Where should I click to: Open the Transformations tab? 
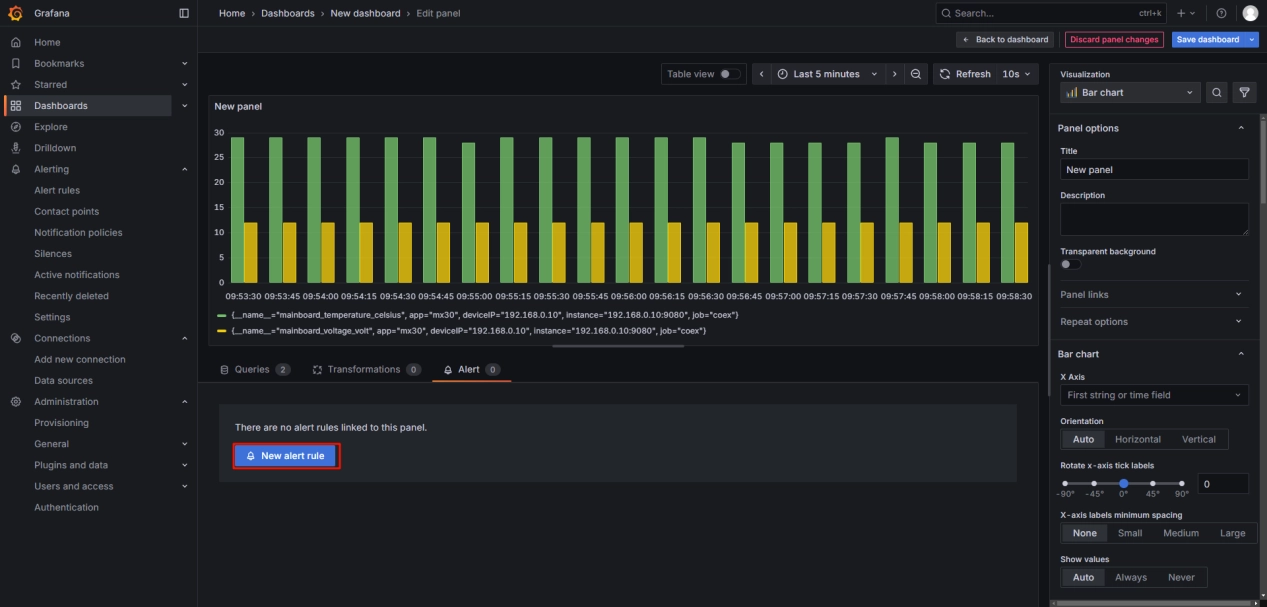(366, 369)
